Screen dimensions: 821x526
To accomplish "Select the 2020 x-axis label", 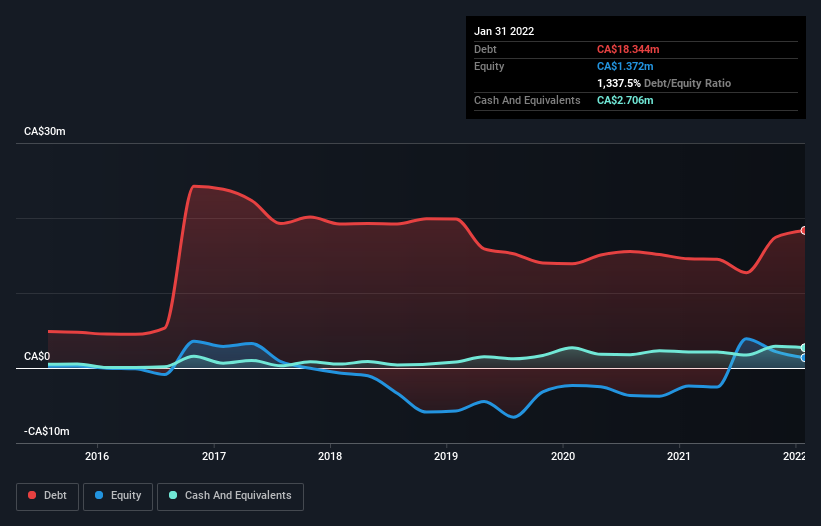I will tap(563, 456).
